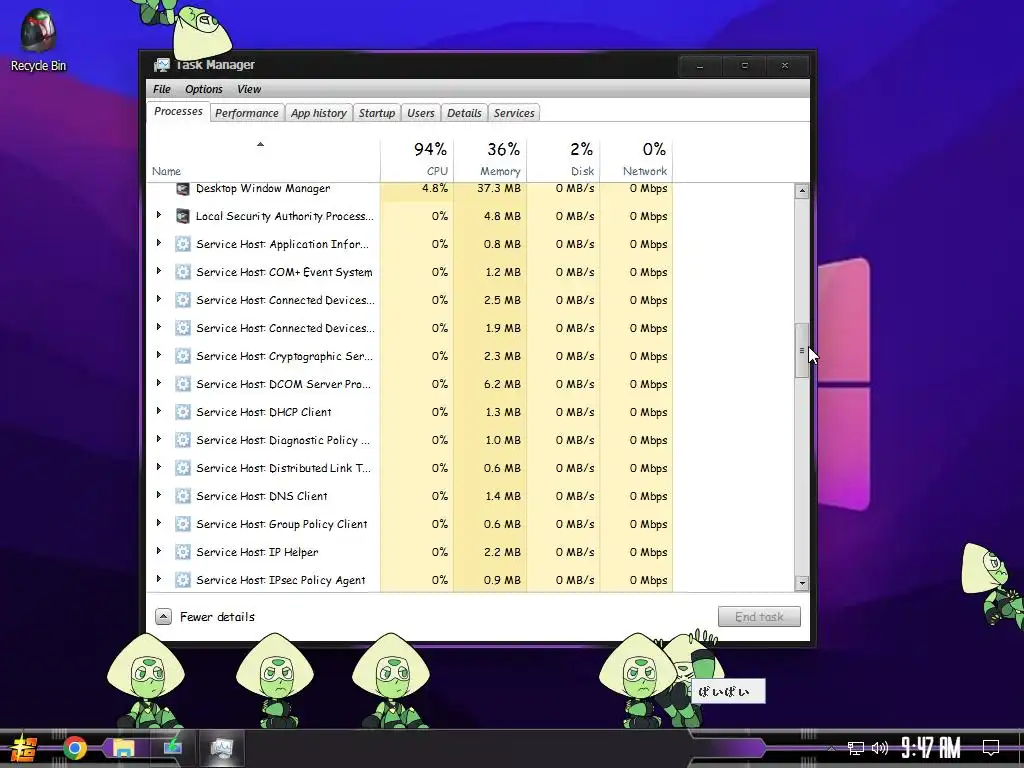Sort processes by the Name column header

click(x=263, y=160)
